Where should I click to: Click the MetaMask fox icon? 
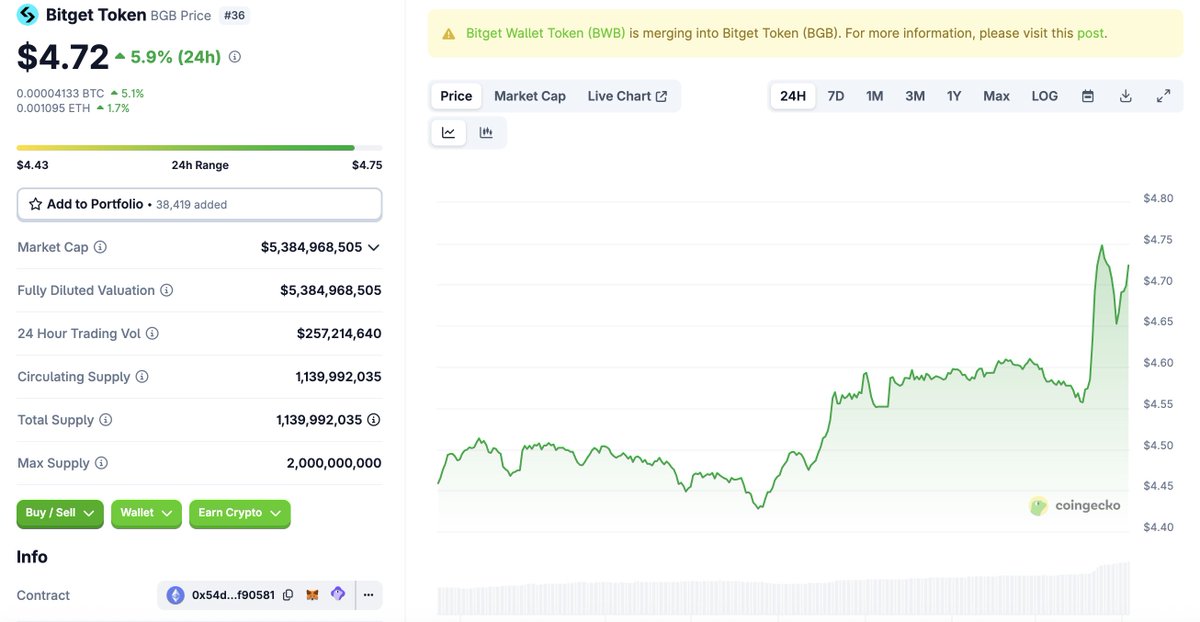313,594
